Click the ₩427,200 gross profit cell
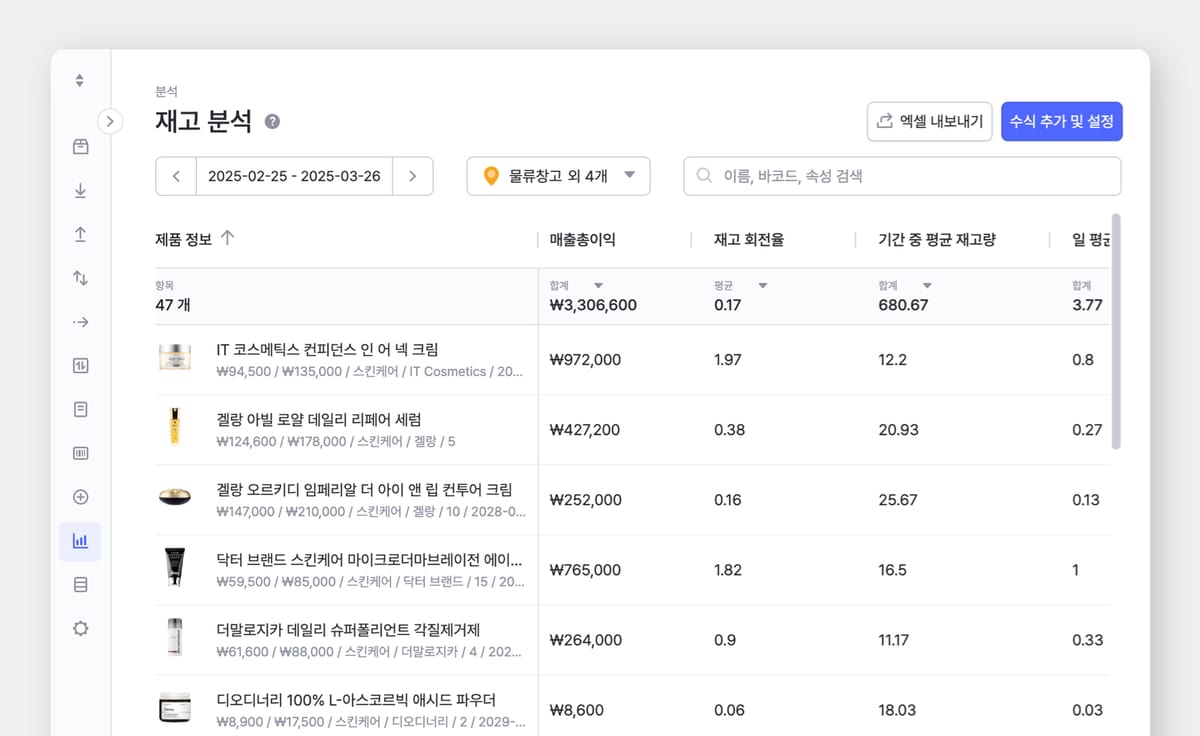 click(x=585, y=429)
